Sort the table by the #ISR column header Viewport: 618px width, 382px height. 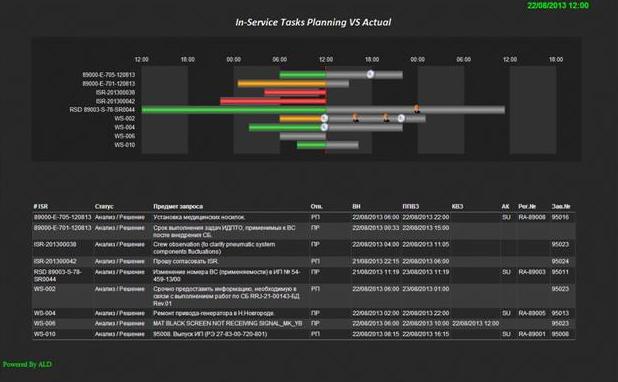coord(41,206)
